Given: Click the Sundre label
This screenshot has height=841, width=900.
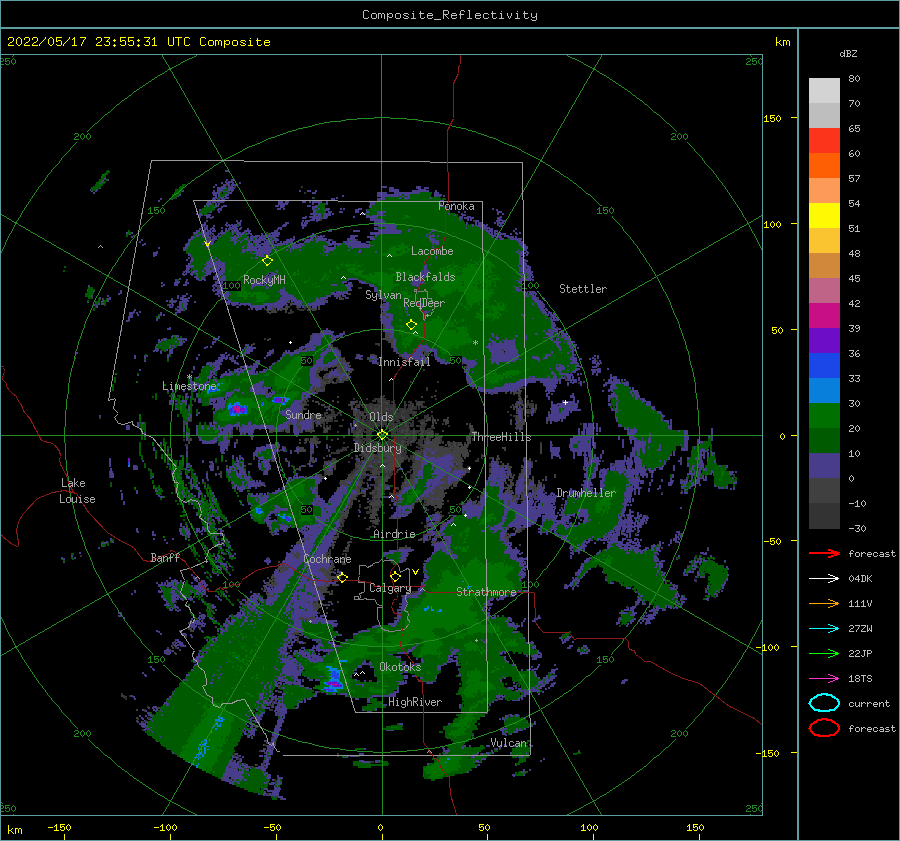Looking at the screenshot, I should 303,414.
